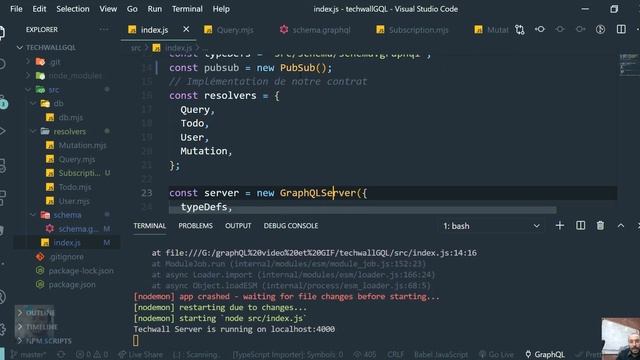This screenshot has width=640, height=360.
Task: Synchronize changes icon in status bar
Action: (x=61, y=355)
